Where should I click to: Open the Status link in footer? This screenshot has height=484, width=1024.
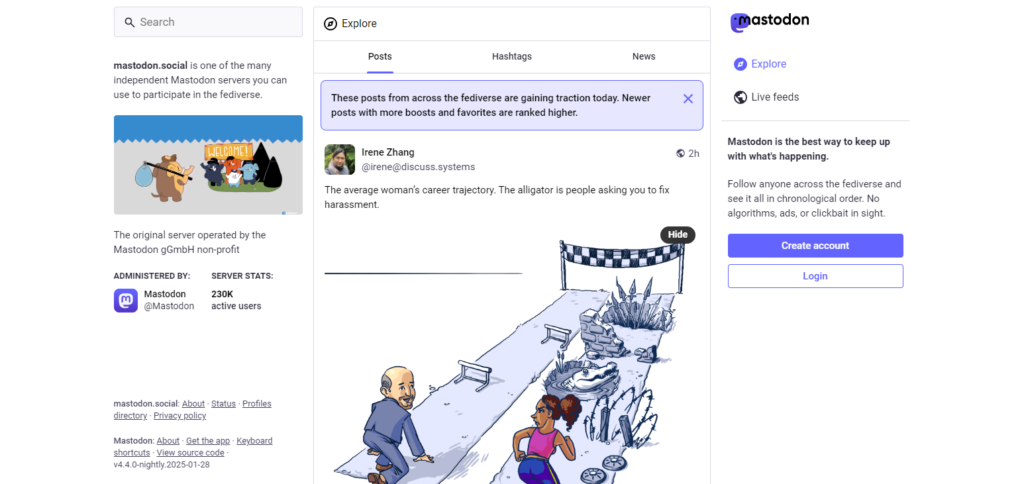(x=223, y=404)
